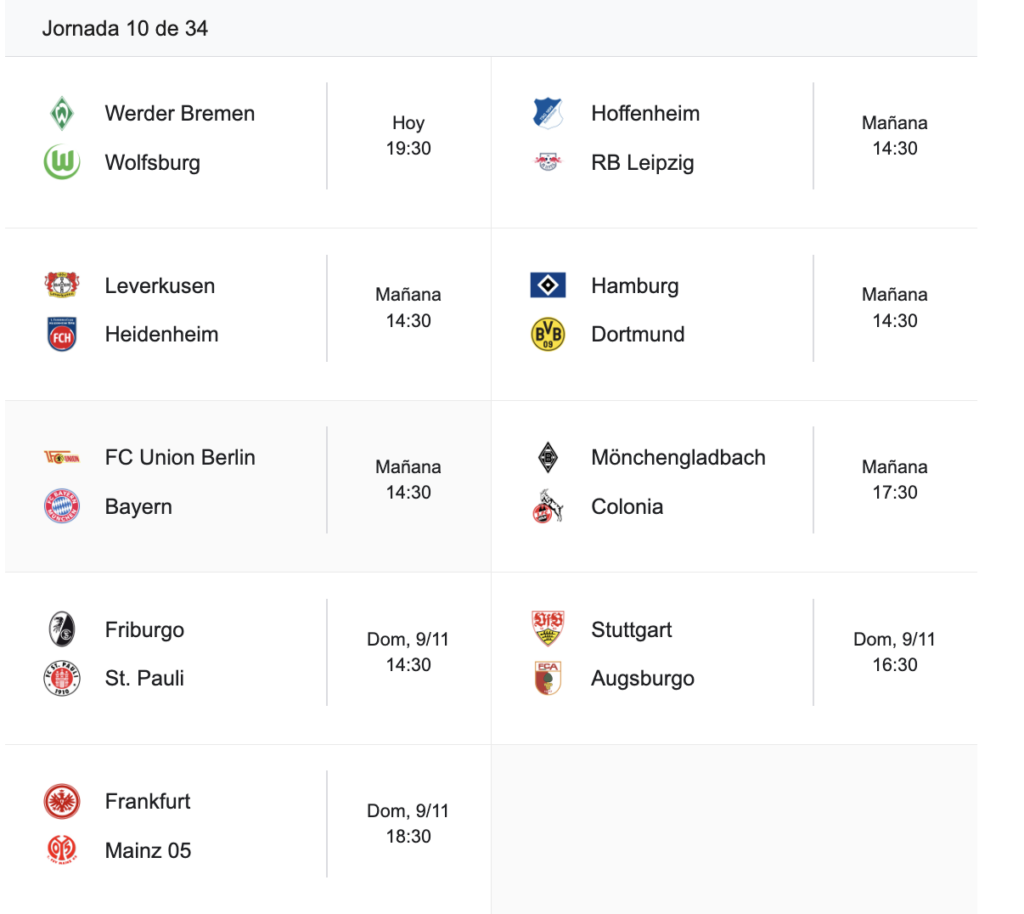Select the Mainz 05 team name
Image resolution: width=1024 pixels, height=914 pixels.
pyautogui.click(x=148, y=850)
